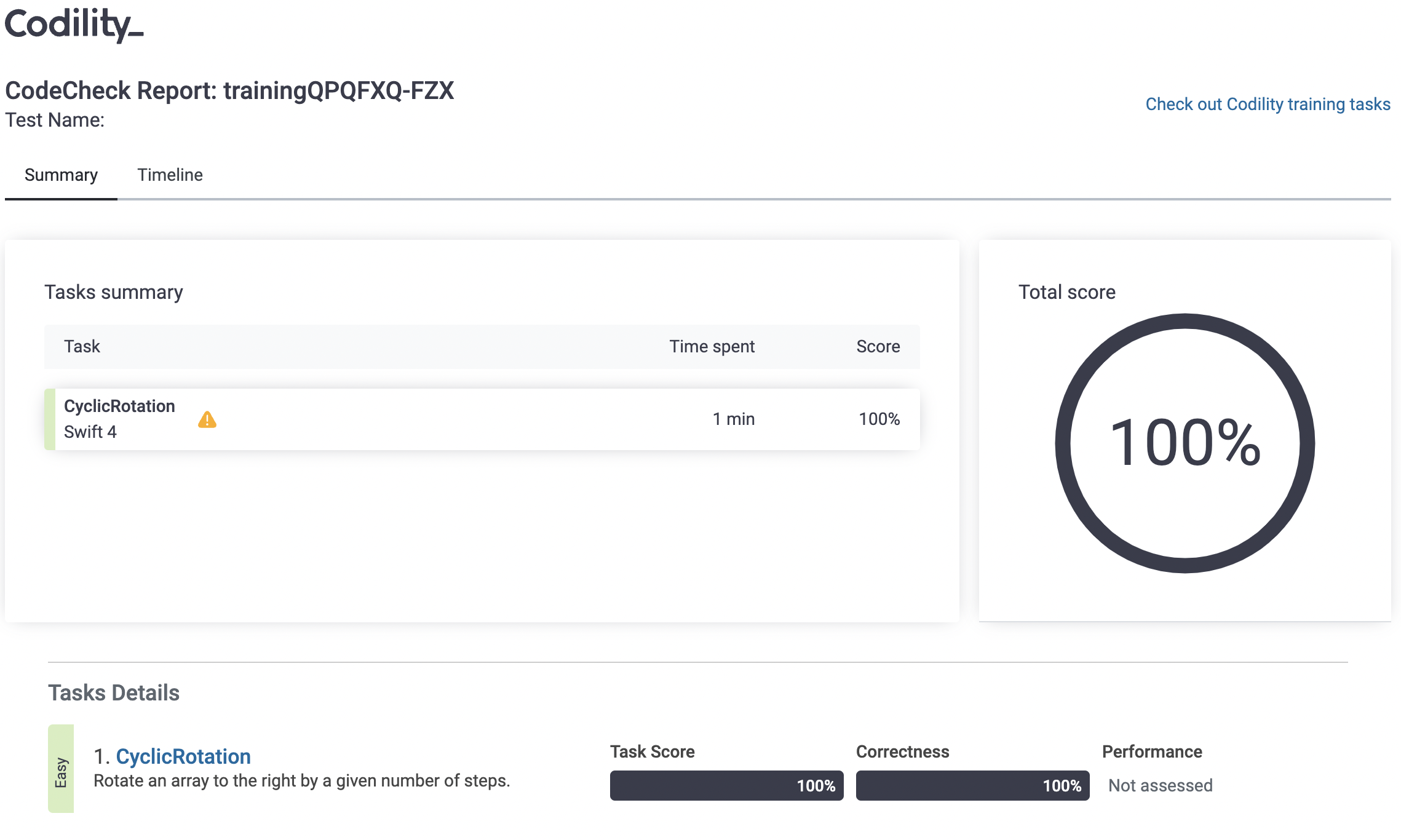Click the Task Score progress bar
This screenshot has width=1401, height=840.
726,785
